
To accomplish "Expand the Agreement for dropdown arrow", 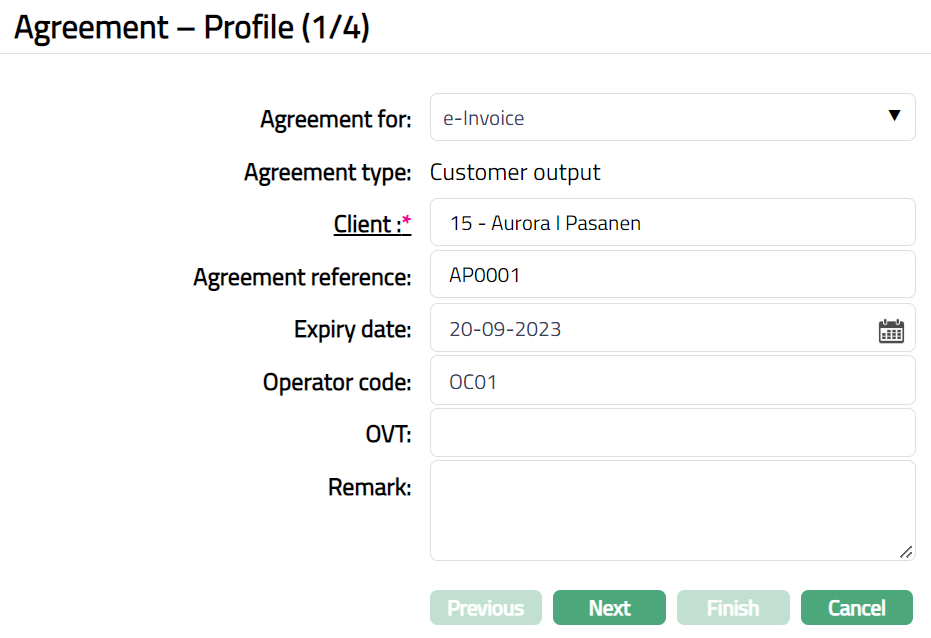I will 894,116.
